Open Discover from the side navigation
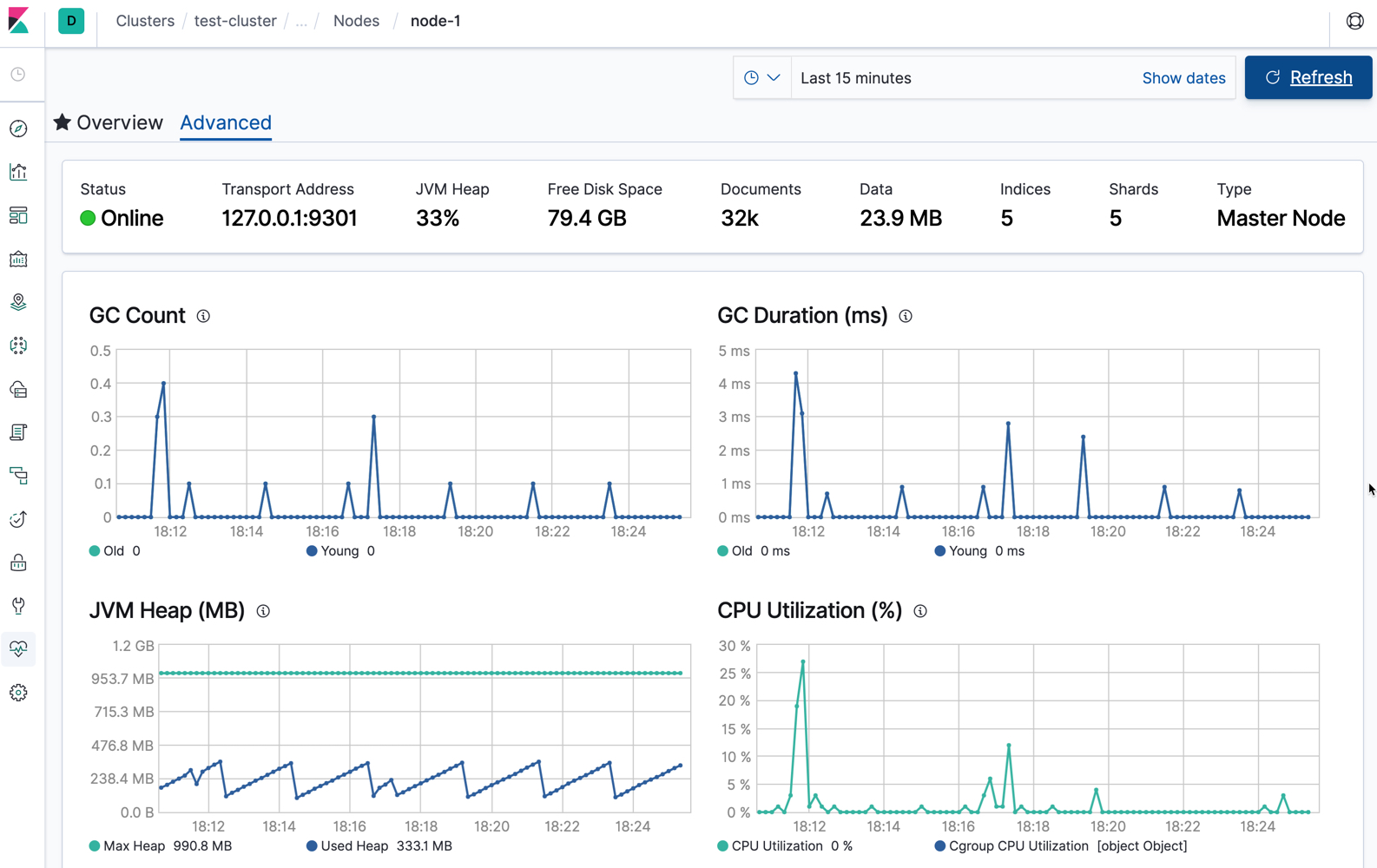Screen dimensions: 1377x868 [x=18, y=128]
